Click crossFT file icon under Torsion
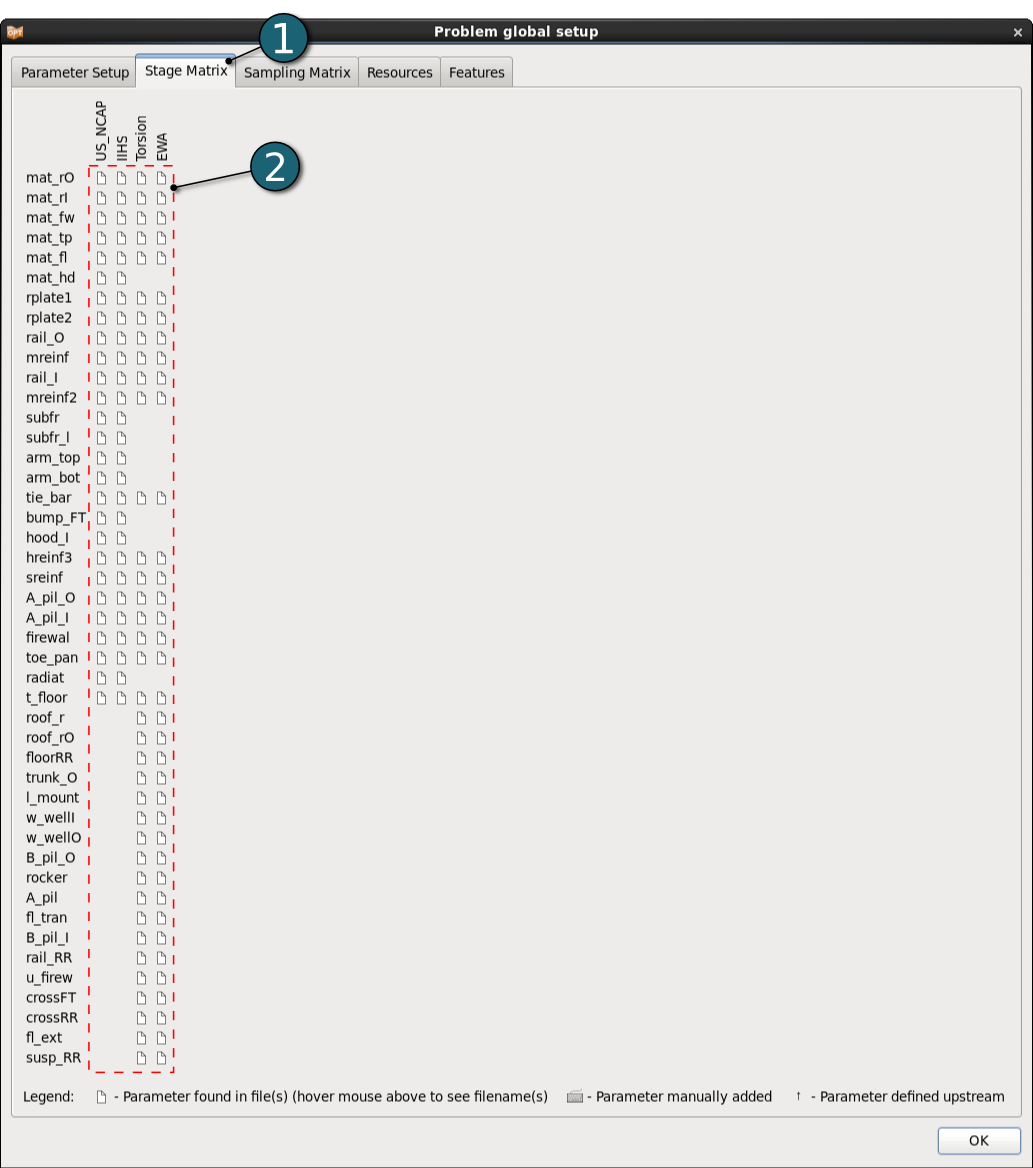 (x=142, y=998)
